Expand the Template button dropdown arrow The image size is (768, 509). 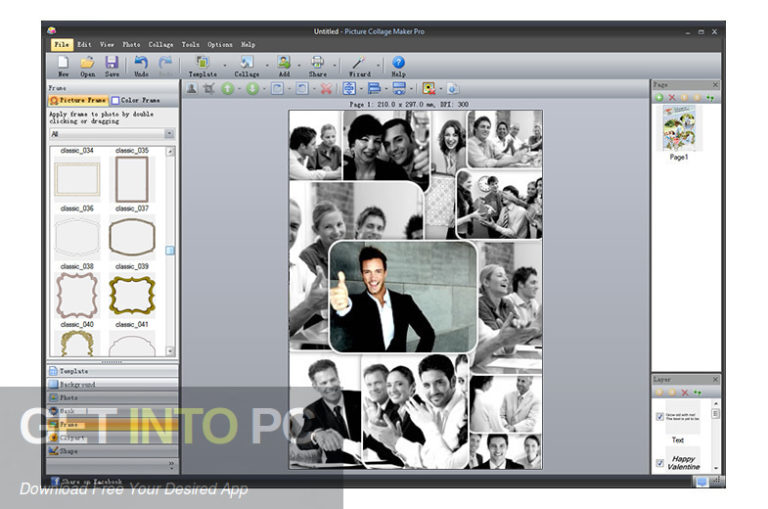coord(225,65)
